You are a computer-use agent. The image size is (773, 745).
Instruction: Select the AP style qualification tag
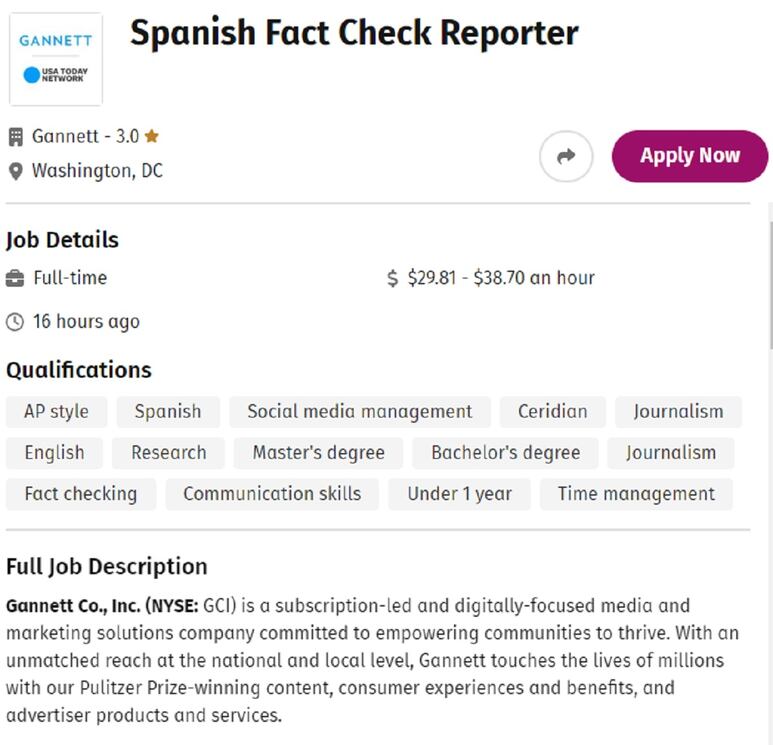pyautogui.click(x=57, y=412)
